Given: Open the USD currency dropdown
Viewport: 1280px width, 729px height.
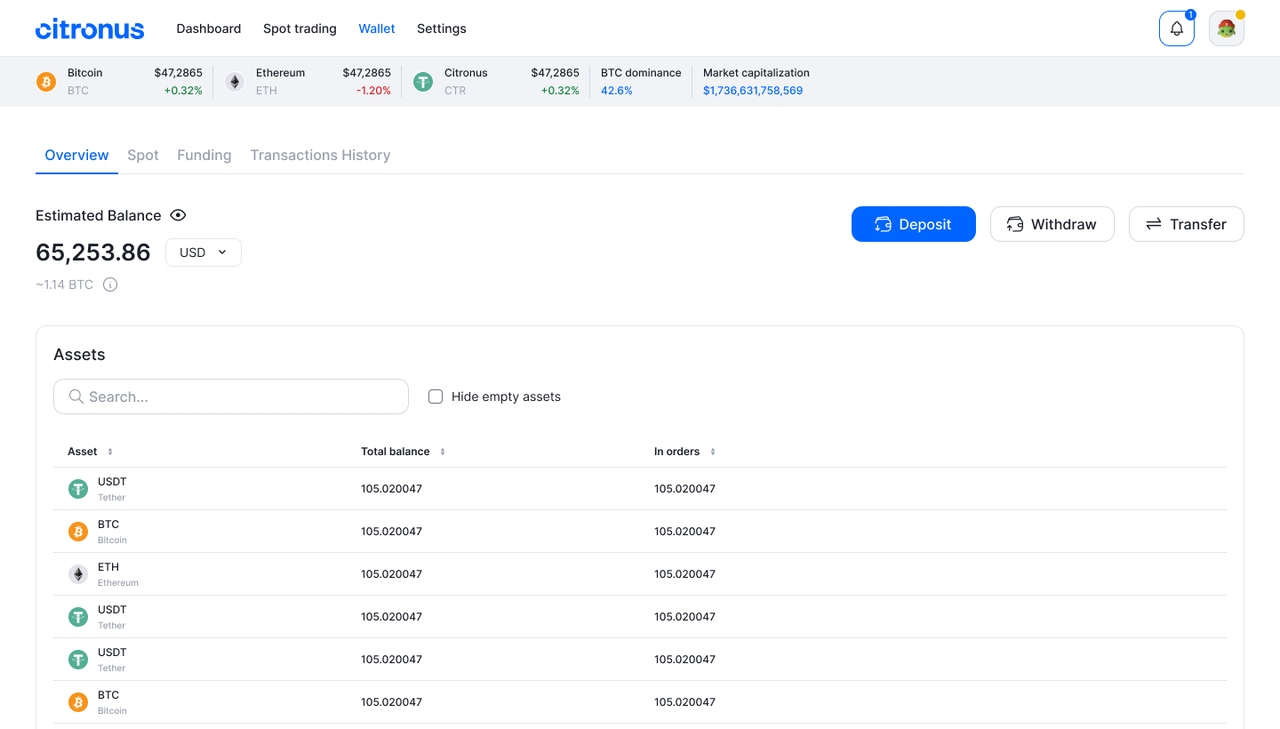Looking at the screenshot, I should 203,253.
